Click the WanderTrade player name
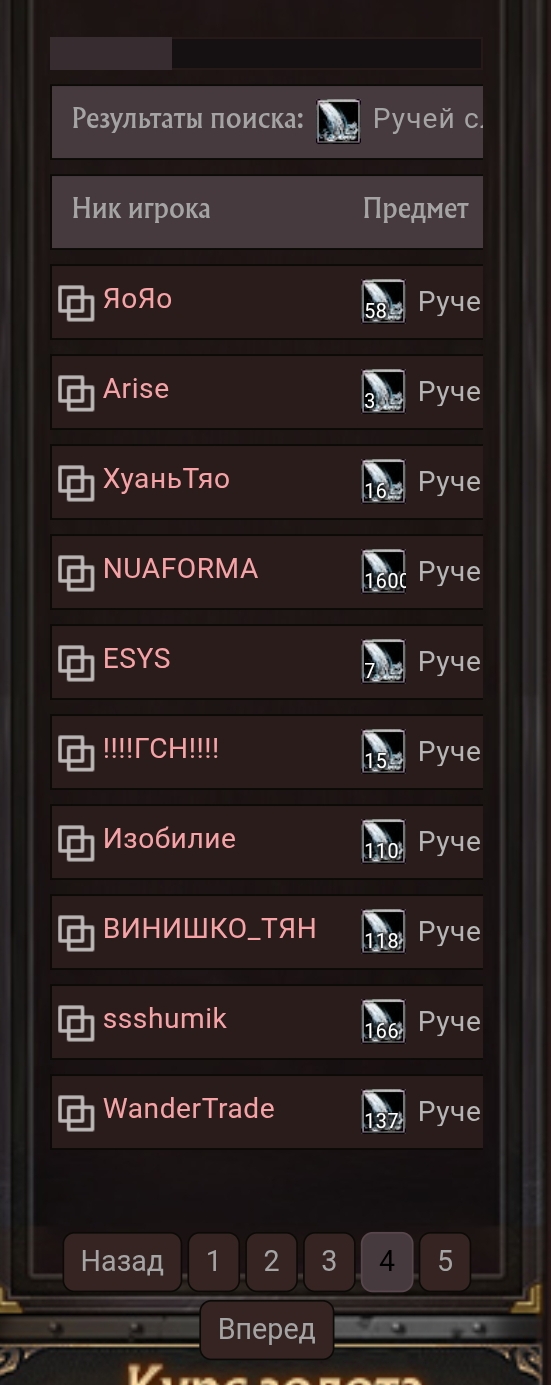This screenshot has width=551, height=1385. [x=188, y=1108]
